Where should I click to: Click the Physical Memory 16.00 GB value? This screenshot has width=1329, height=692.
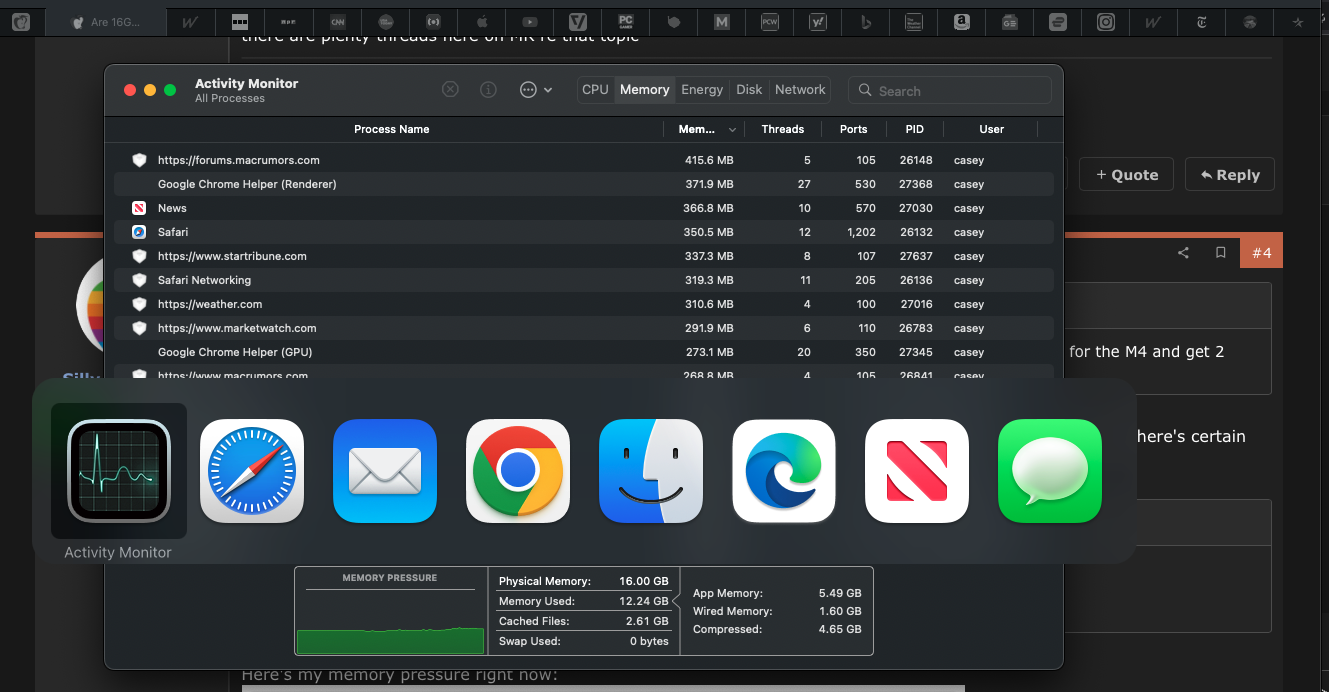[x=644, y=581]
